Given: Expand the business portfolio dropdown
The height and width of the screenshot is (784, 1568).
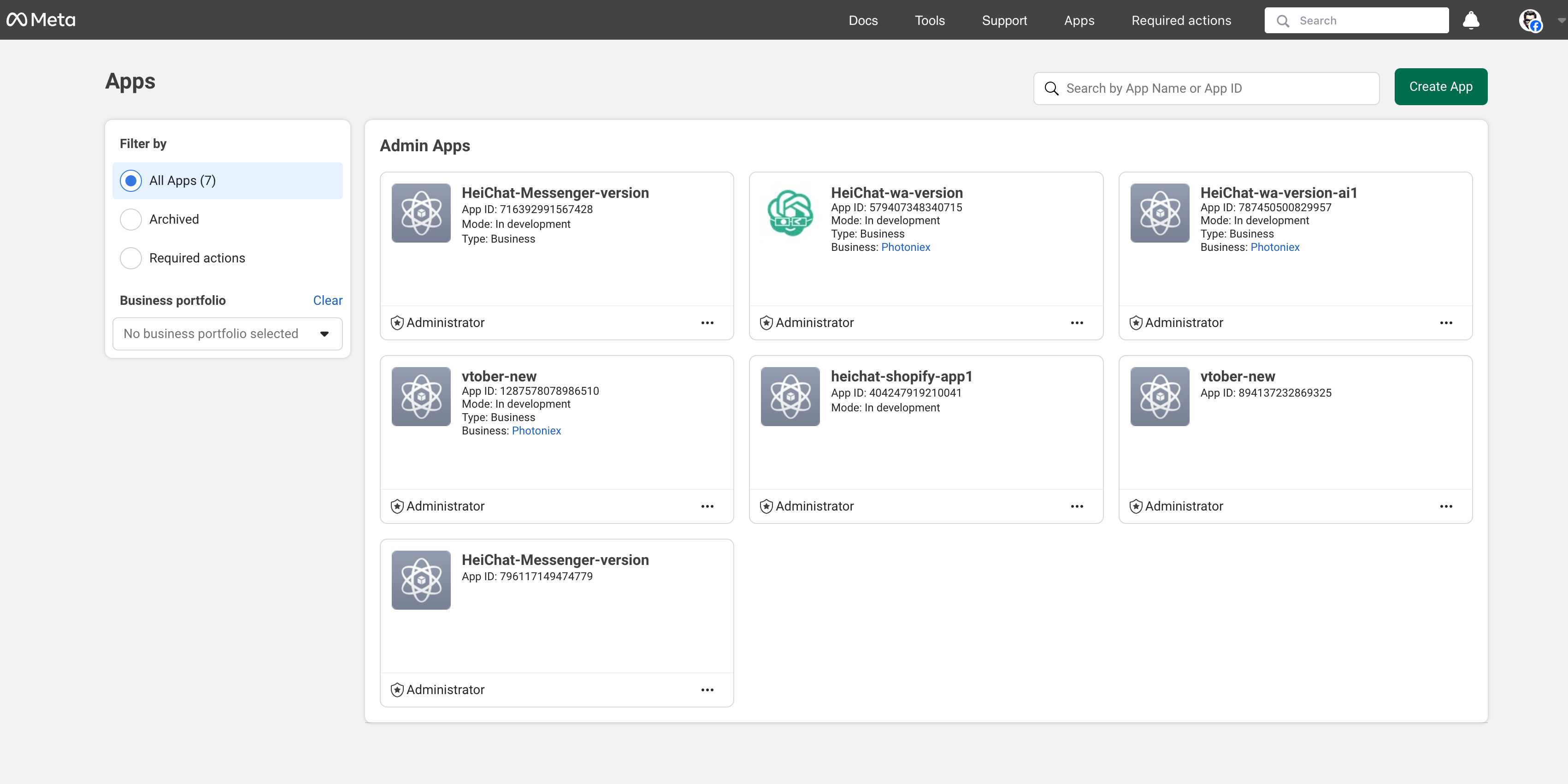Looking at the screenshot, I should tap(227, 334).
